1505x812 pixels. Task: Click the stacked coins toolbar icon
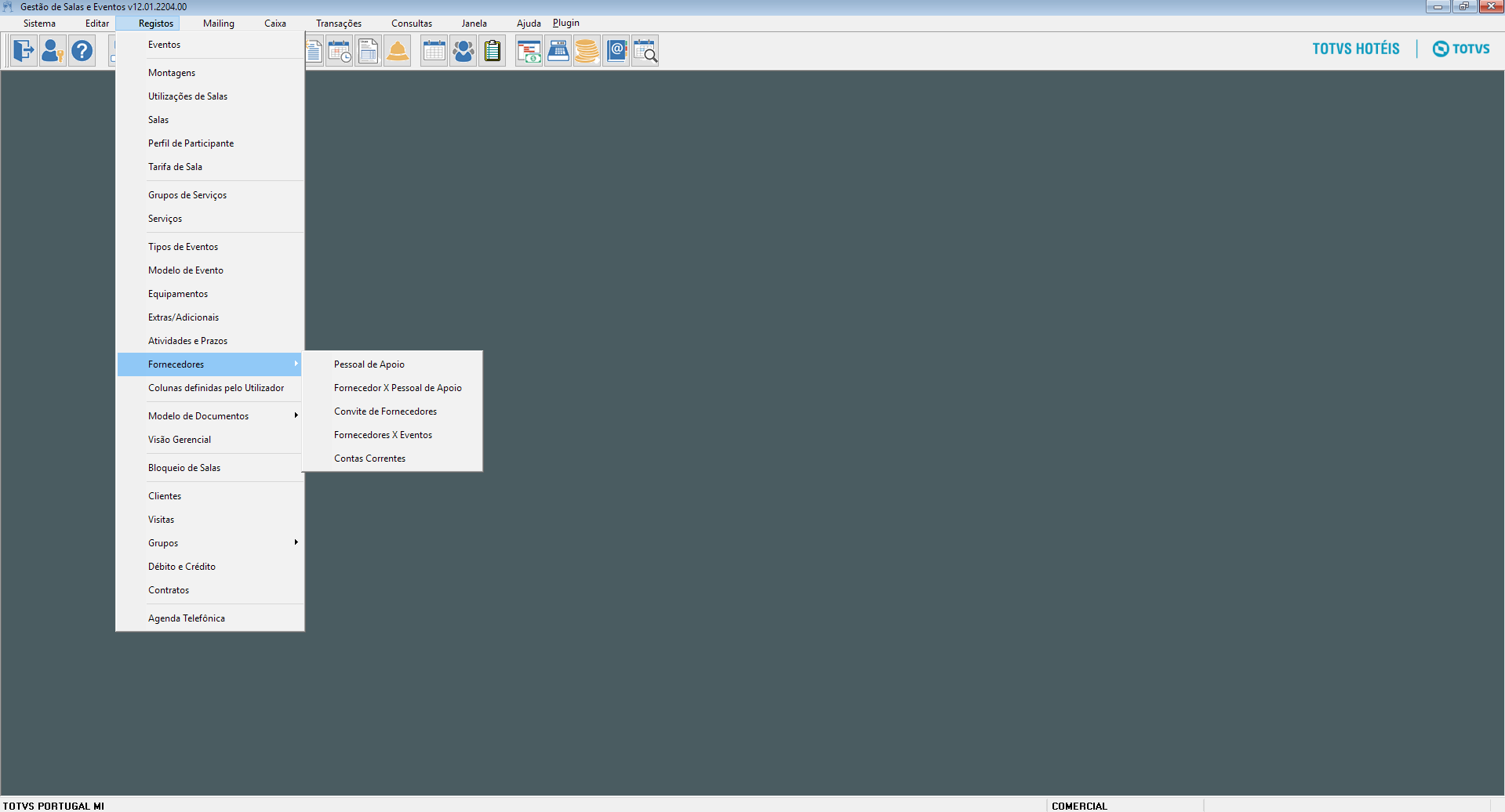pos(587,52)
